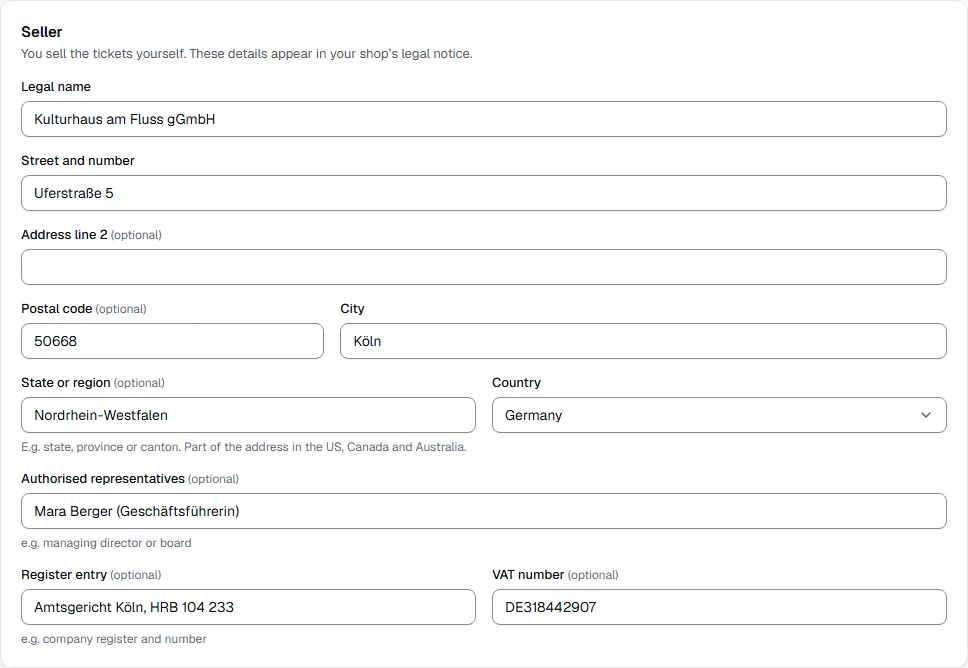The height and width of the screenshot is (668, 968).
Task: Click the Legal name input field
Action: click(483, 119)
